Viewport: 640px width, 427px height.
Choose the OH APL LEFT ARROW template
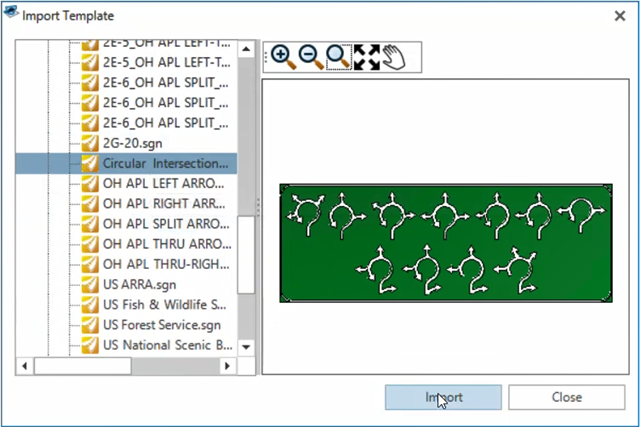[163, 184]
